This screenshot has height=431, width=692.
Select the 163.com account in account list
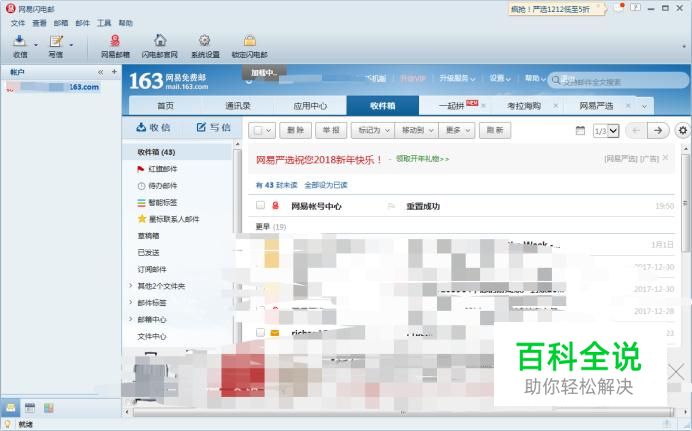pyautogui.click(x=52, y=87)
